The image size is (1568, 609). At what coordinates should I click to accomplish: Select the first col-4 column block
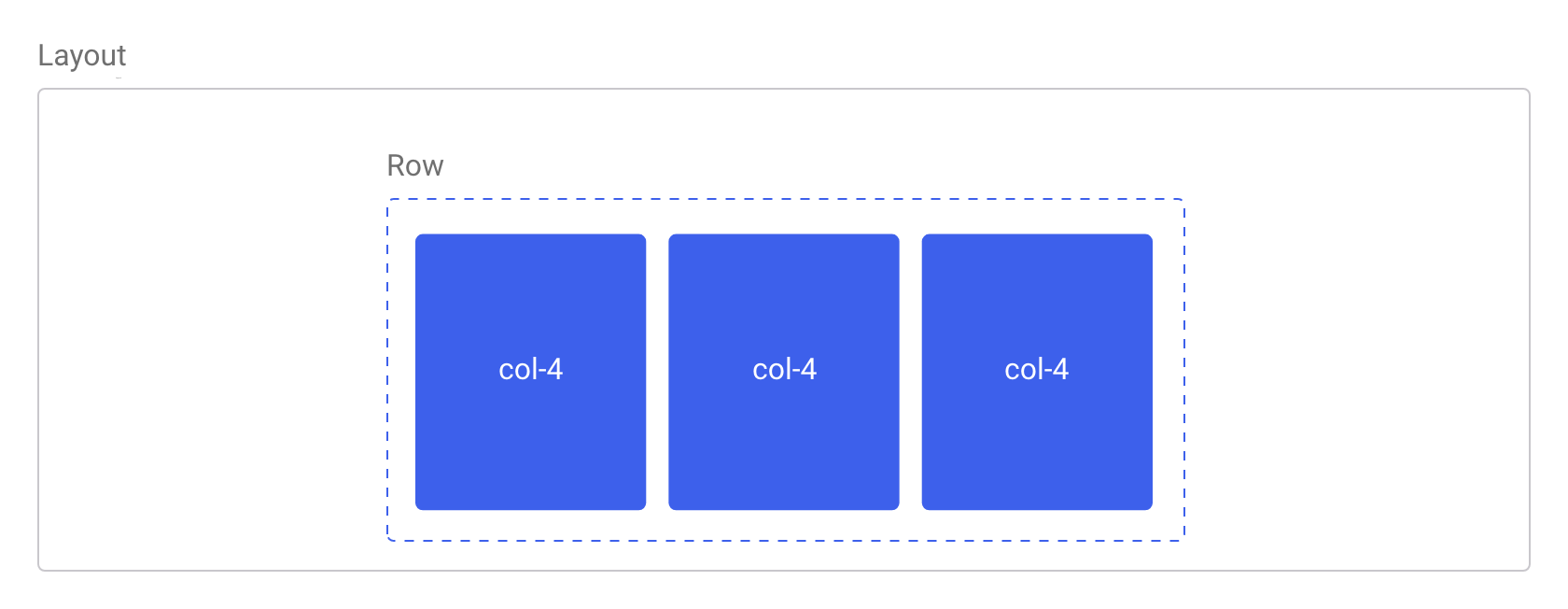coord(530,372)
